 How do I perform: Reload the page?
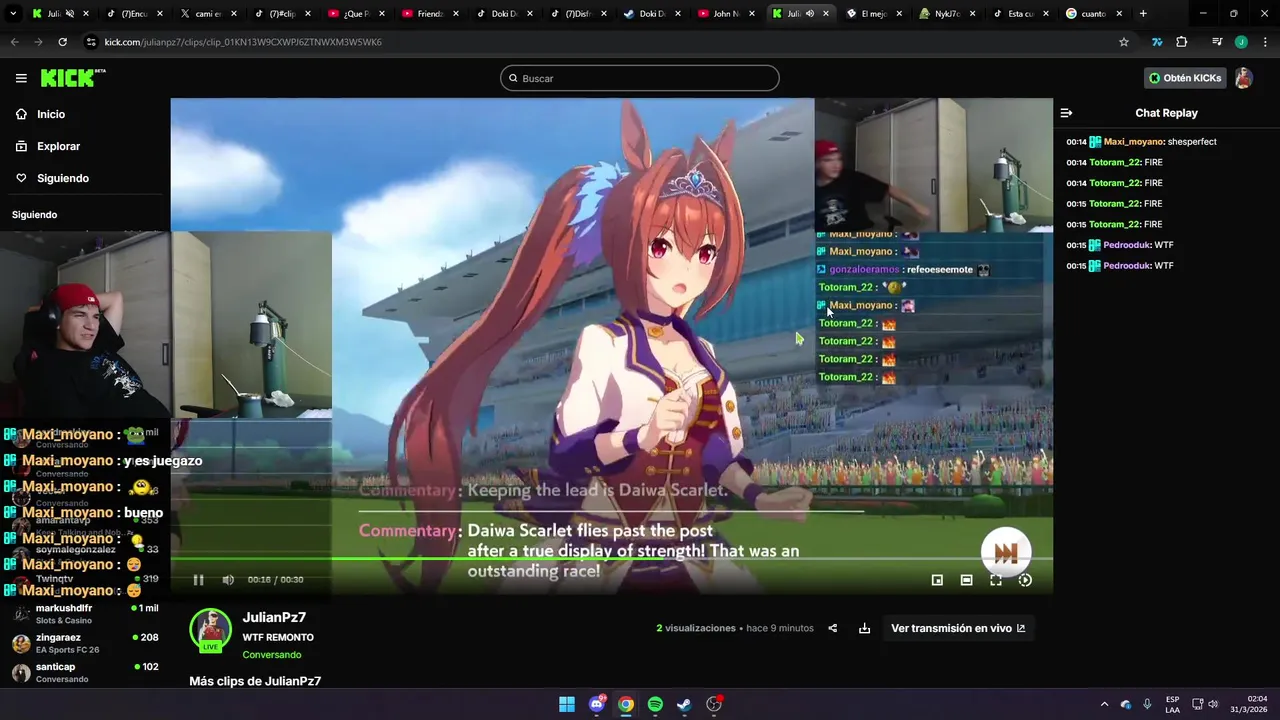click(x=62, y=42)
